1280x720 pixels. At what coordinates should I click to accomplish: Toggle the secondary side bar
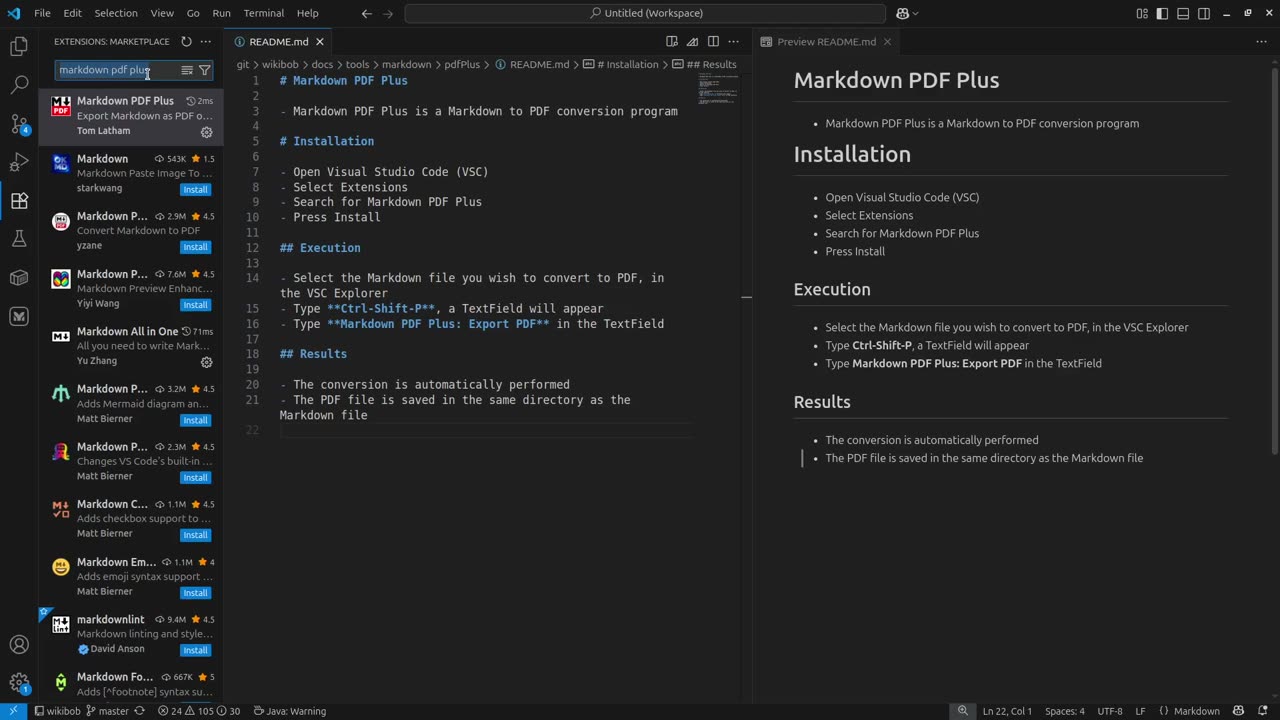pos(1204,13)
